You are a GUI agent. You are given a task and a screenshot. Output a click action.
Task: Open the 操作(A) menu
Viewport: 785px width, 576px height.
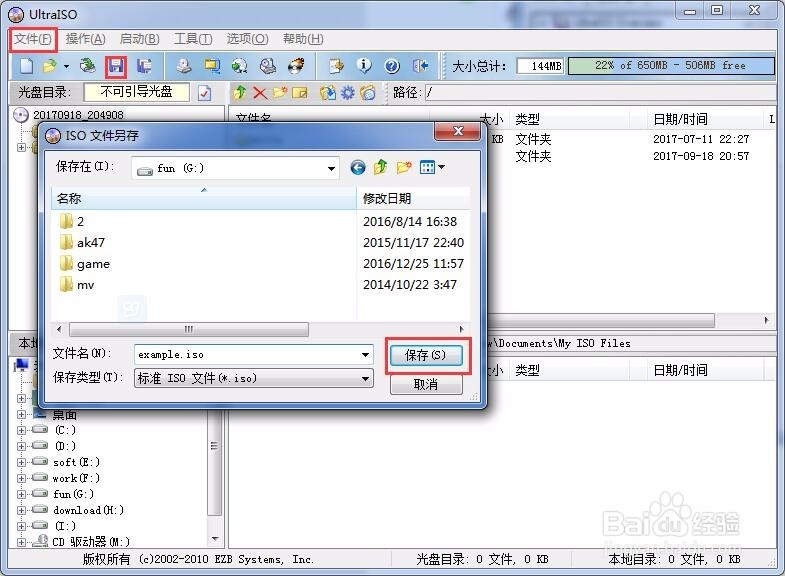coord(86,39)
